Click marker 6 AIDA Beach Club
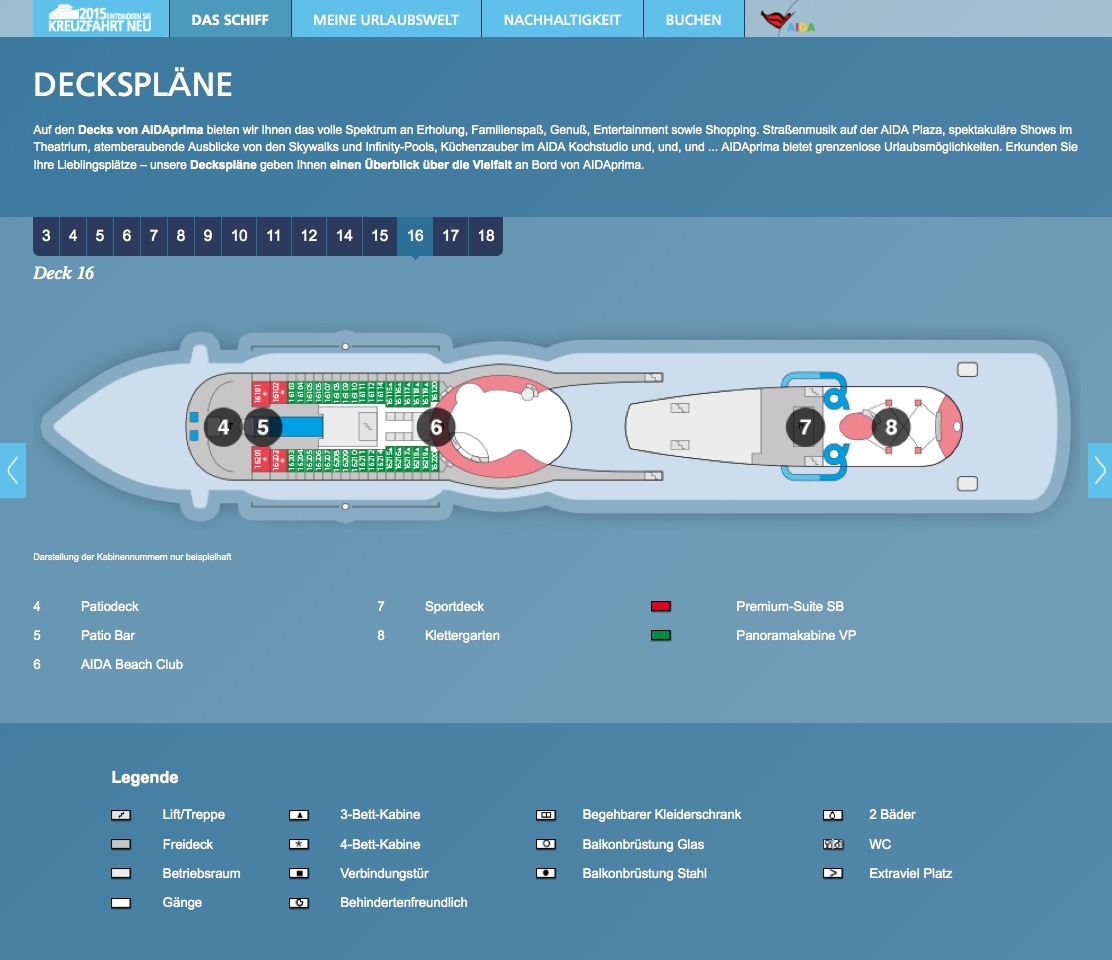 [436, 428]
